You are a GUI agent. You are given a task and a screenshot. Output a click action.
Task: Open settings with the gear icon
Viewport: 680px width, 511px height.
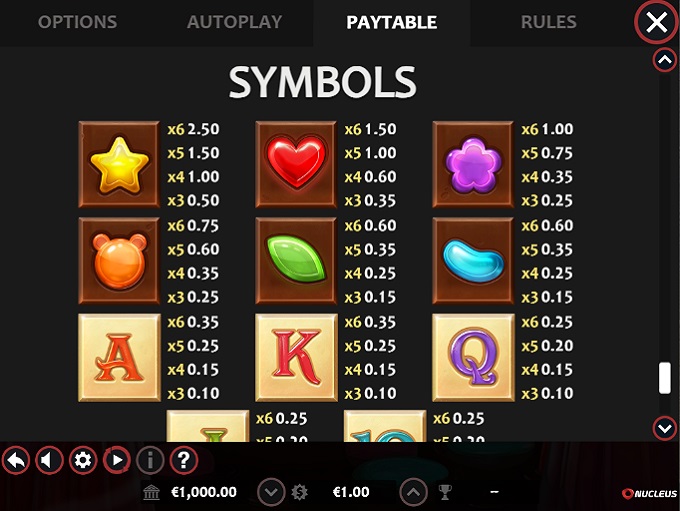pyautogui.click(x=83, y=460)
